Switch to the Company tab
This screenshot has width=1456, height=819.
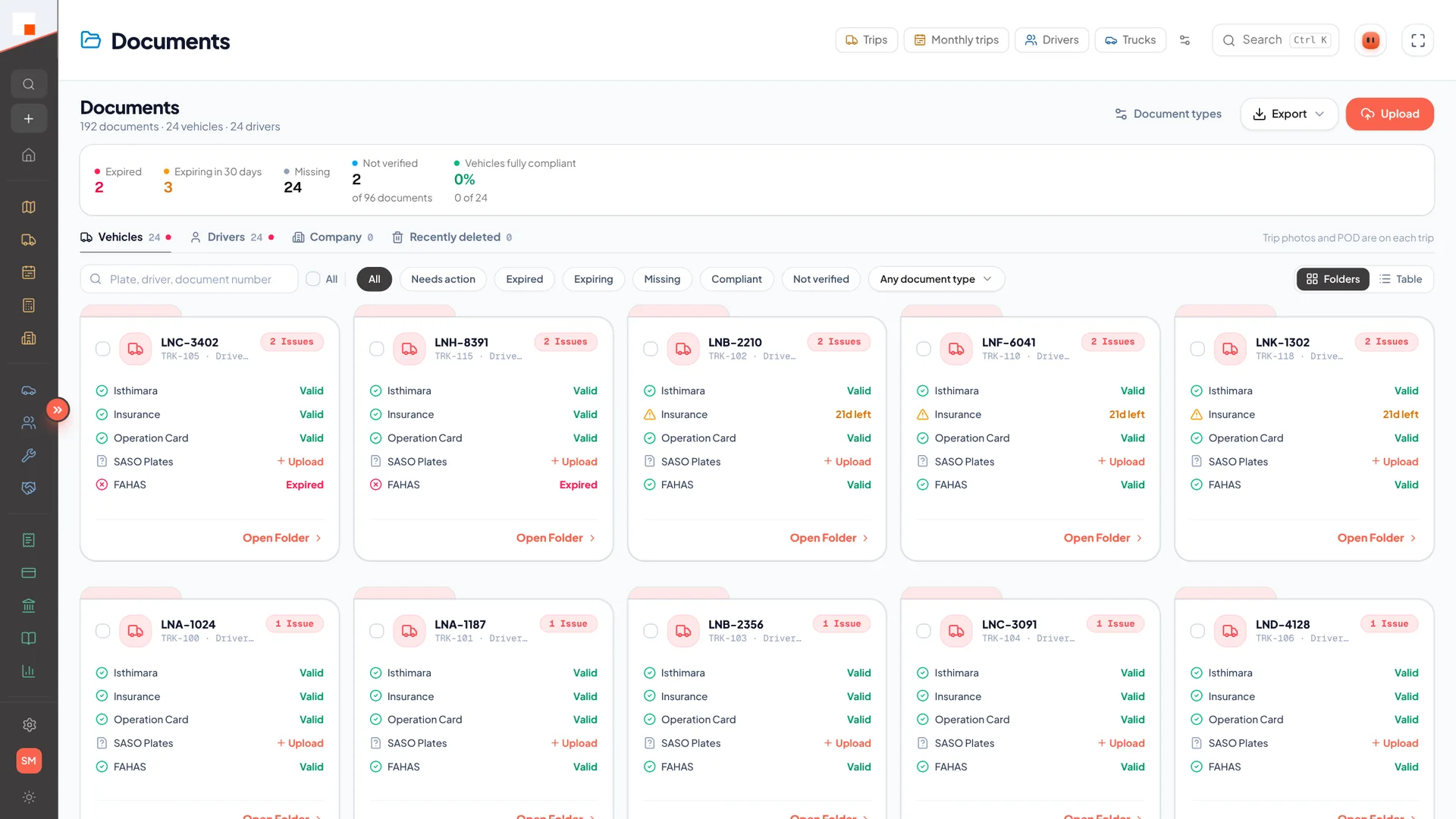click(x=333, y=237)
